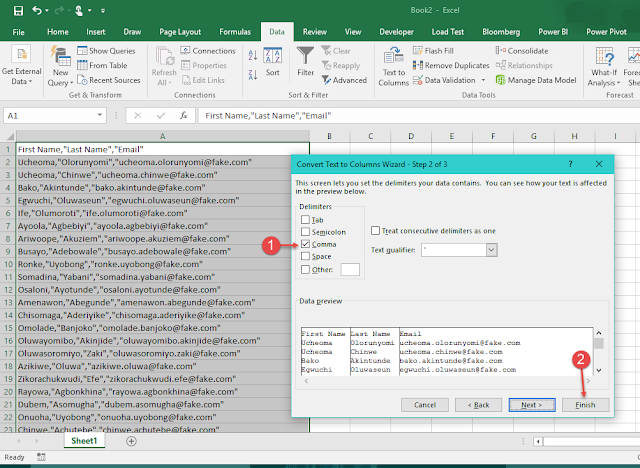Save the workbook from the quick access toolbar
The height and width of the screenshot is (468, 640).
coord(18,11)
